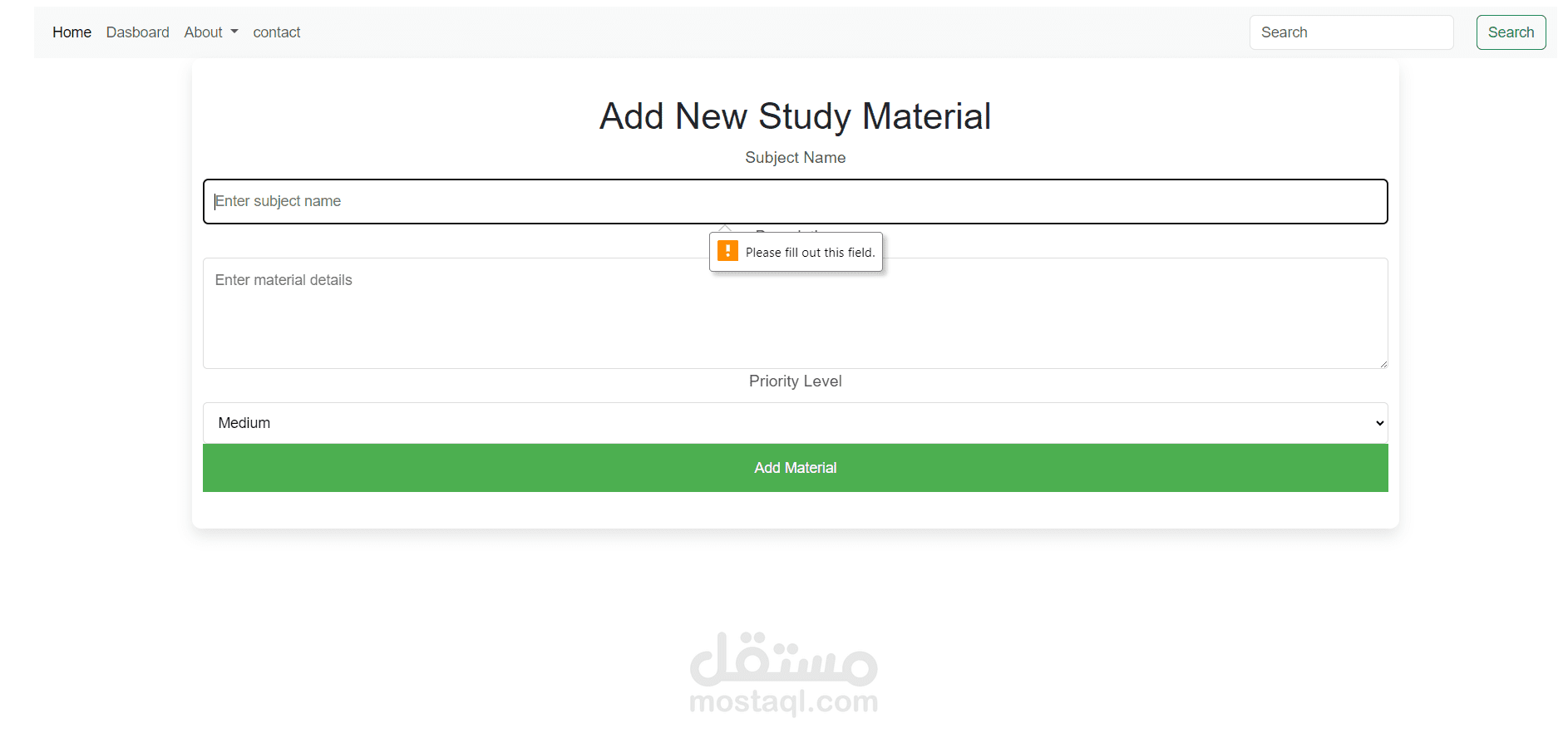Click the orange warning icon in tooltip
The image size is (1568, 733).
pyautogui.click(x=727, y=251)
